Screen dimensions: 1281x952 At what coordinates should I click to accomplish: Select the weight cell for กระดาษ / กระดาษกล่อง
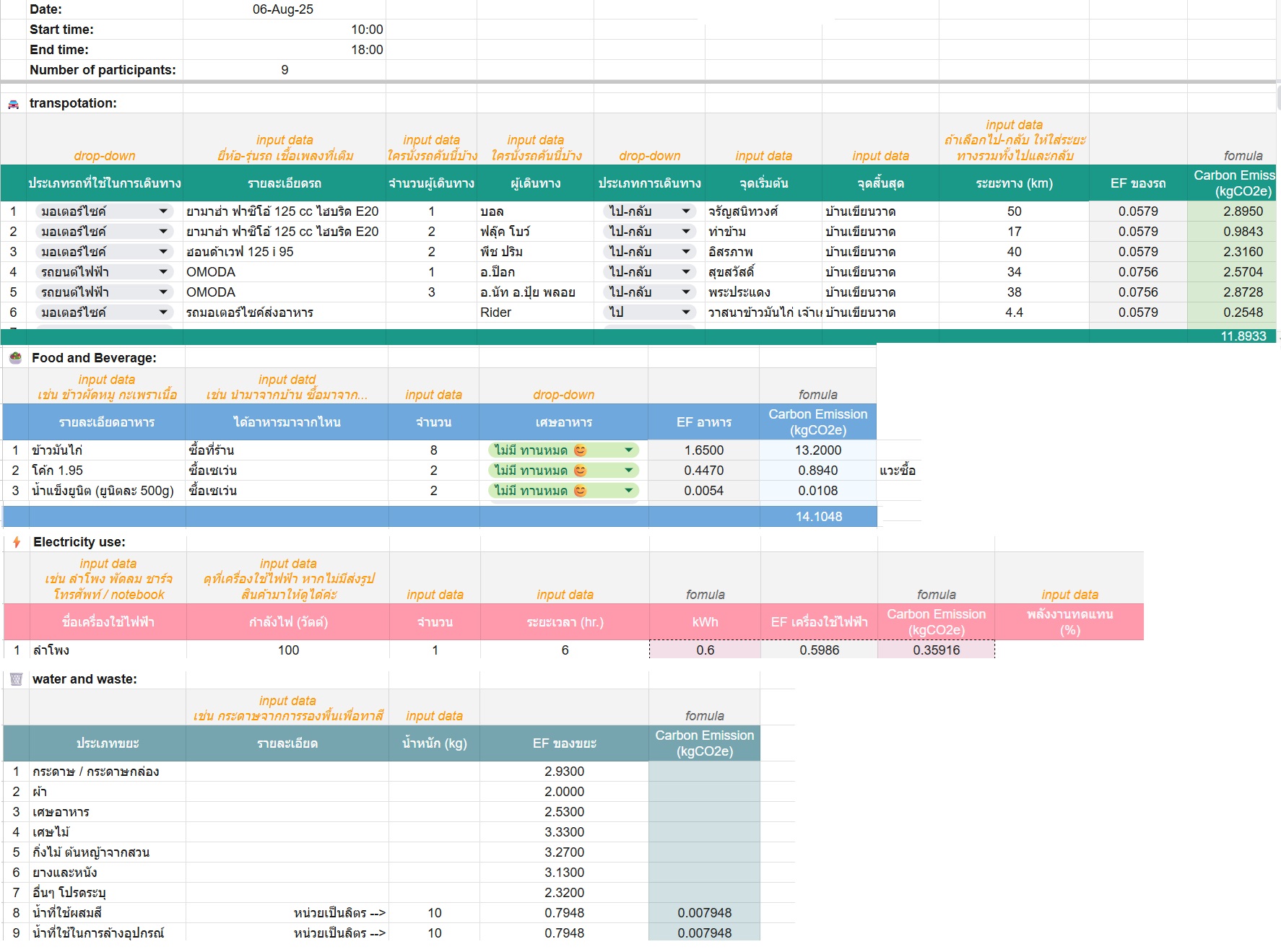point(434,772)
